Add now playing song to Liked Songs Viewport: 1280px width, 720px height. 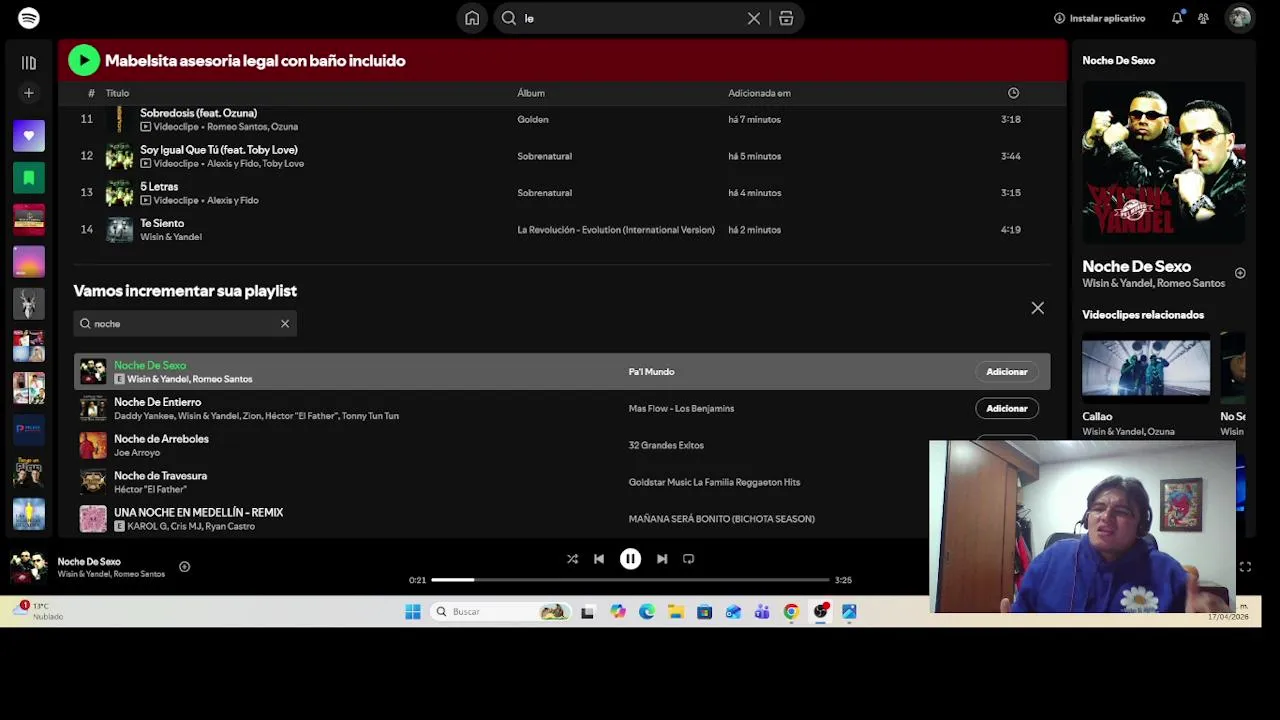[184, 567]
